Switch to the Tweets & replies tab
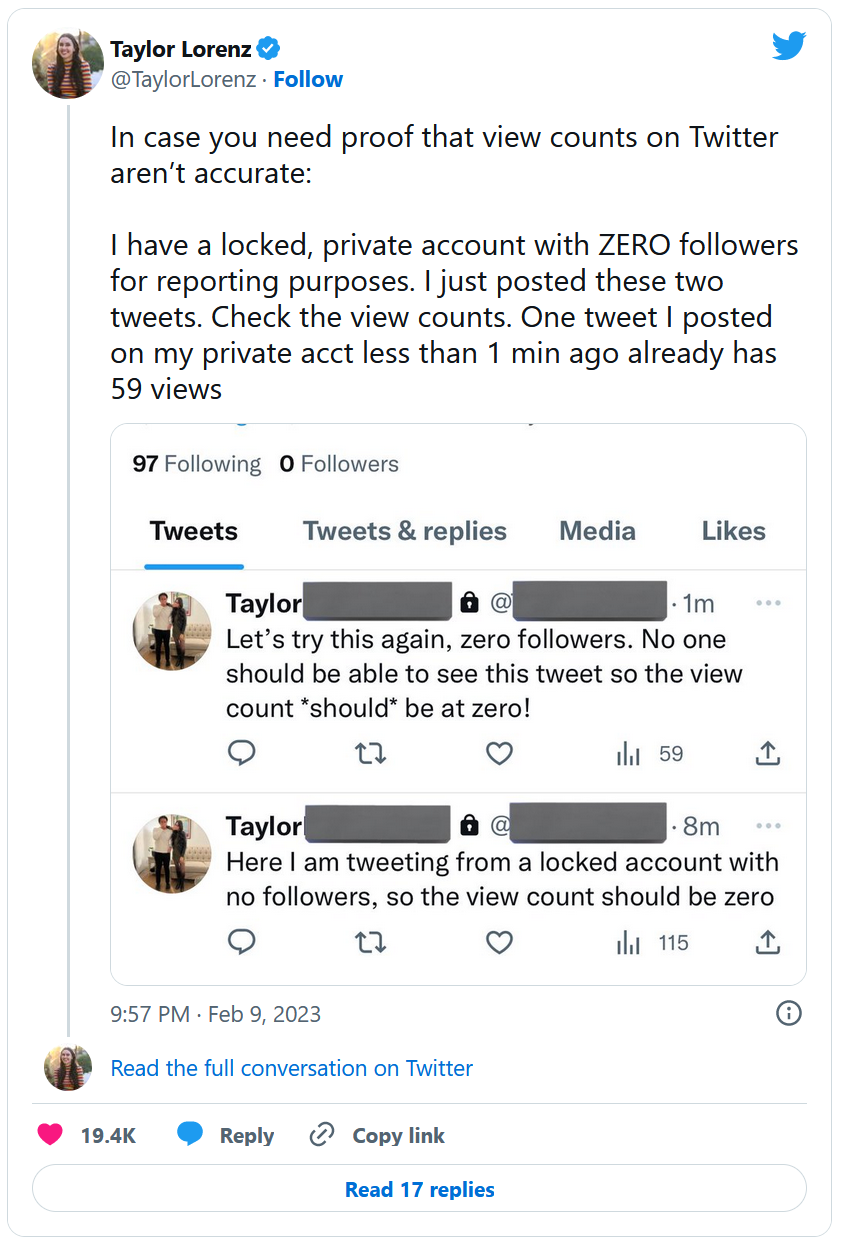Viewport: 841px width, 1247px height. 405,531
